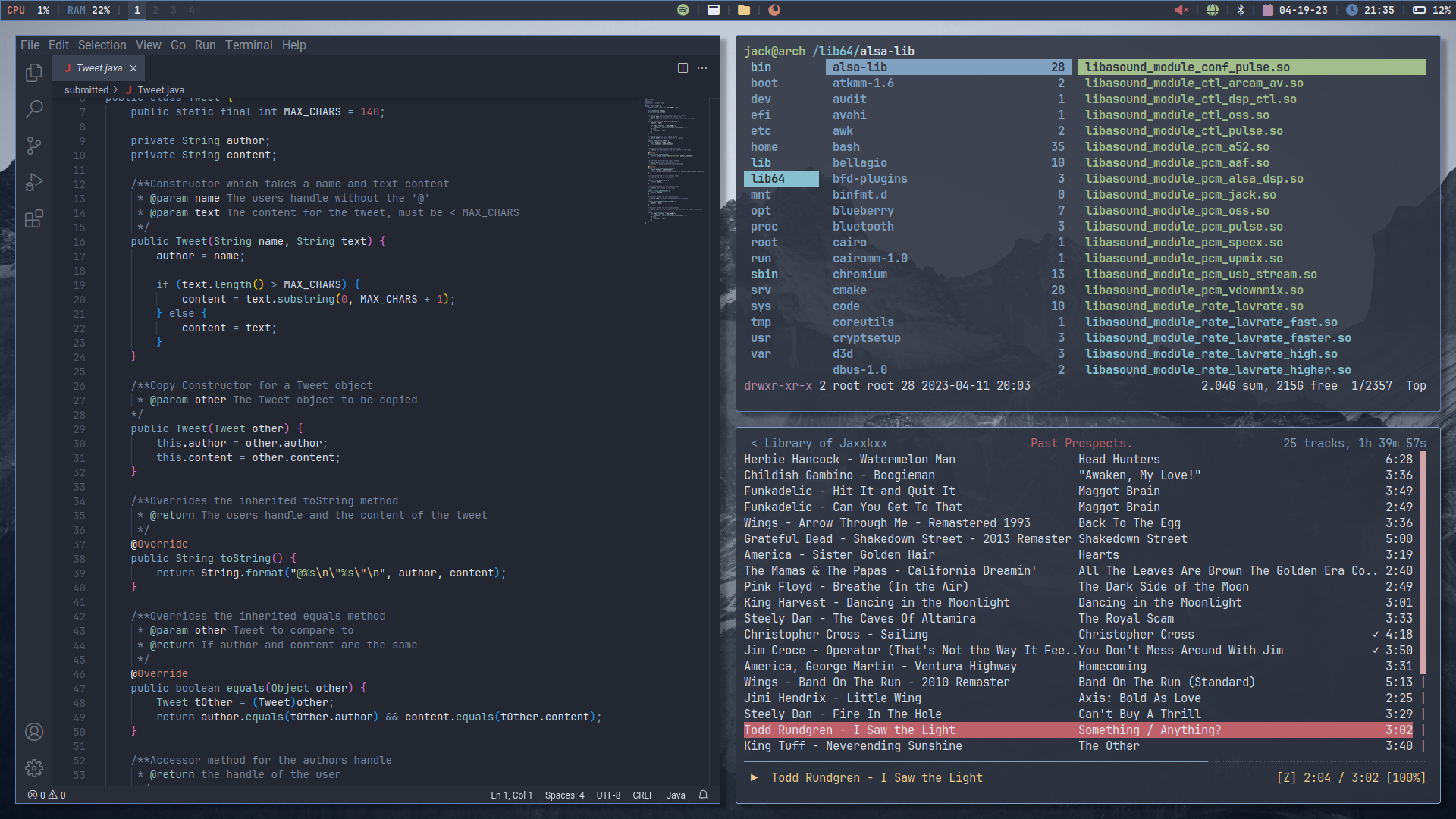Screen dimensions: 1456x819
Task: Click the network globe icon in top bar
Action: pos(1213,10)
